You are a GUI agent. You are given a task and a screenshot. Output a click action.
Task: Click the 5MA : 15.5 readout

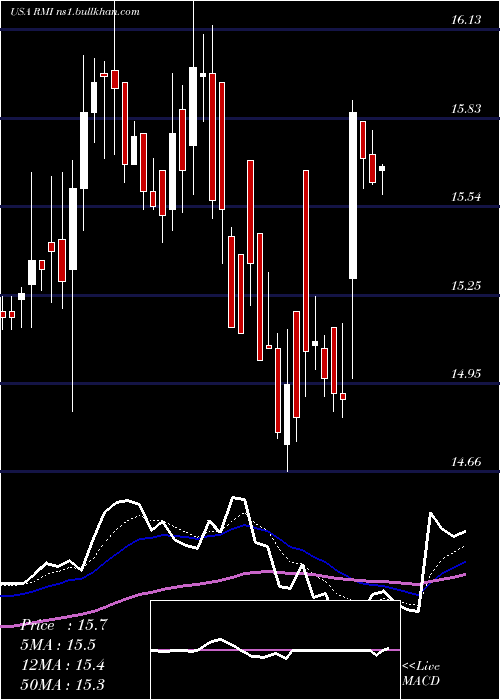click(x=58, y=645)
